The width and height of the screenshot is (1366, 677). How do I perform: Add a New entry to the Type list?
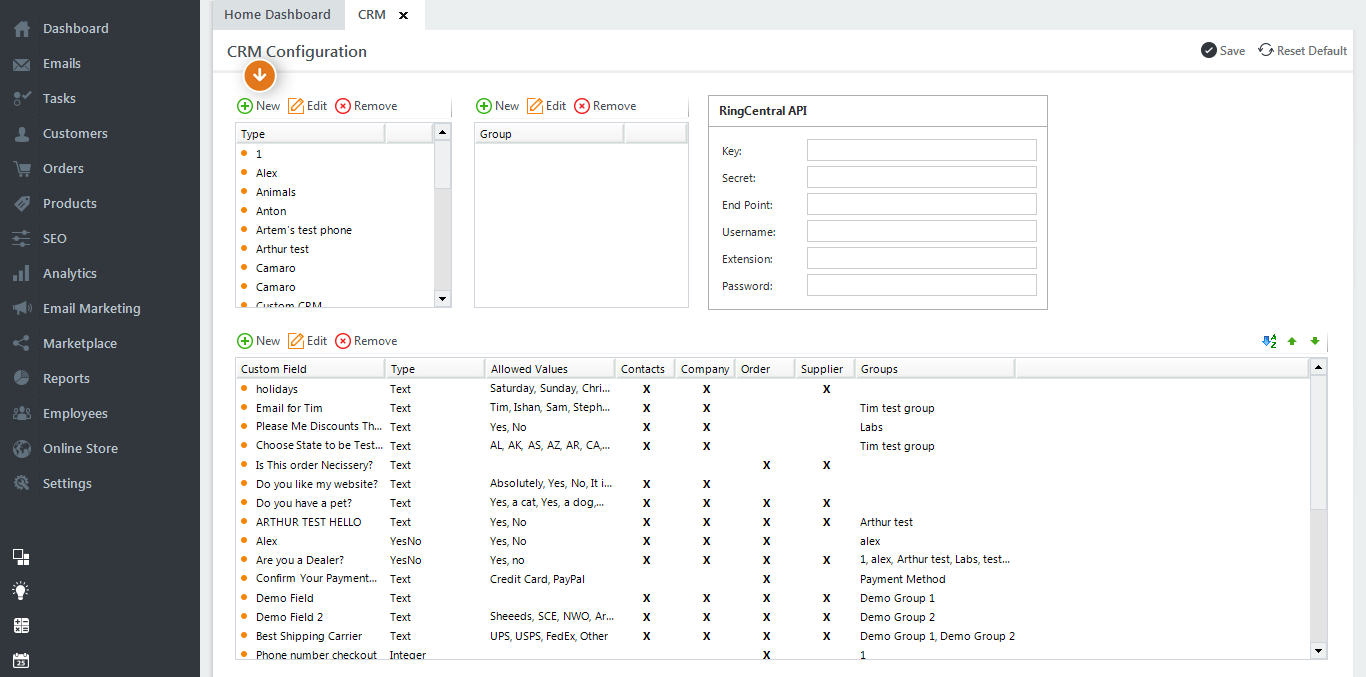[x=259, y=106]
